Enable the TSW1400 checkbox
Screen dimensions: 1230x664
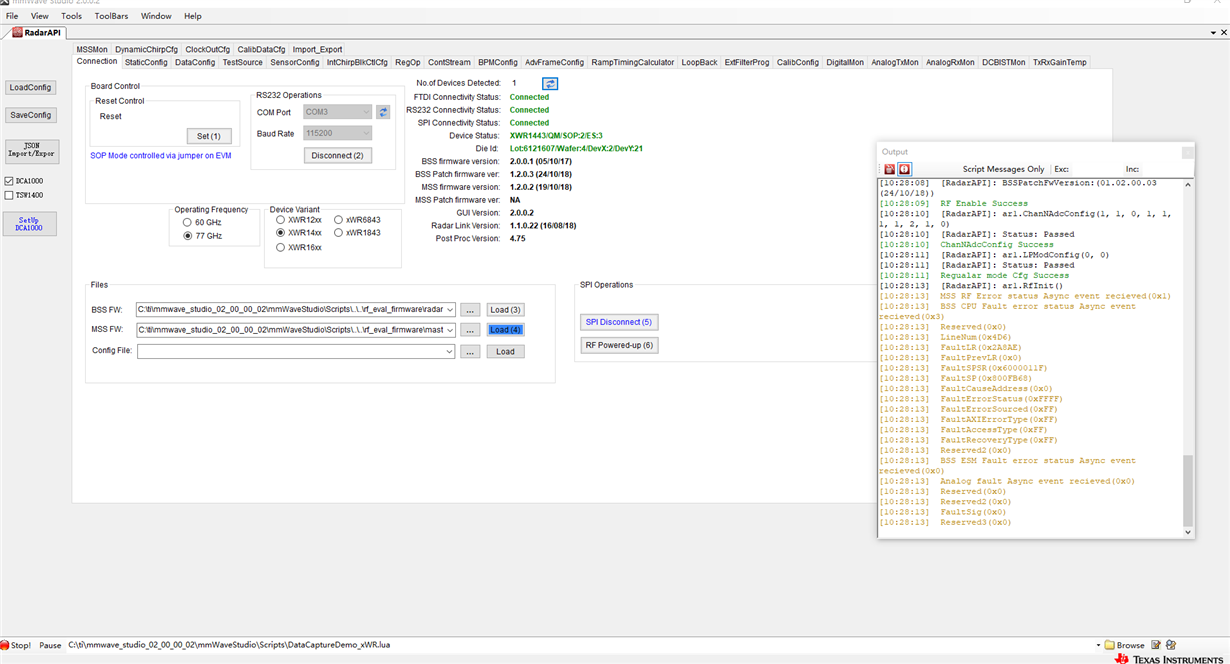[9, 195]
